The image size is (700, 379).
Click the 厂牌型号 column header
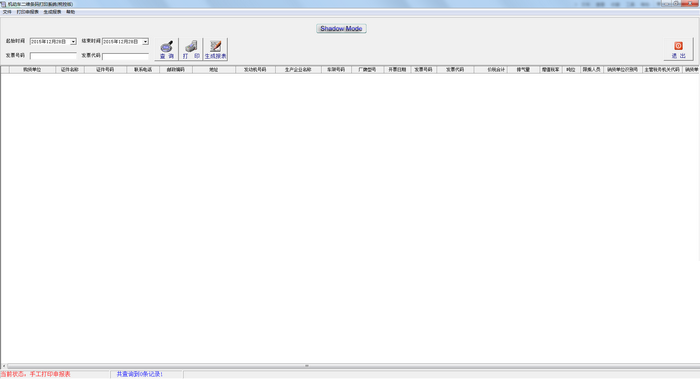367,70
